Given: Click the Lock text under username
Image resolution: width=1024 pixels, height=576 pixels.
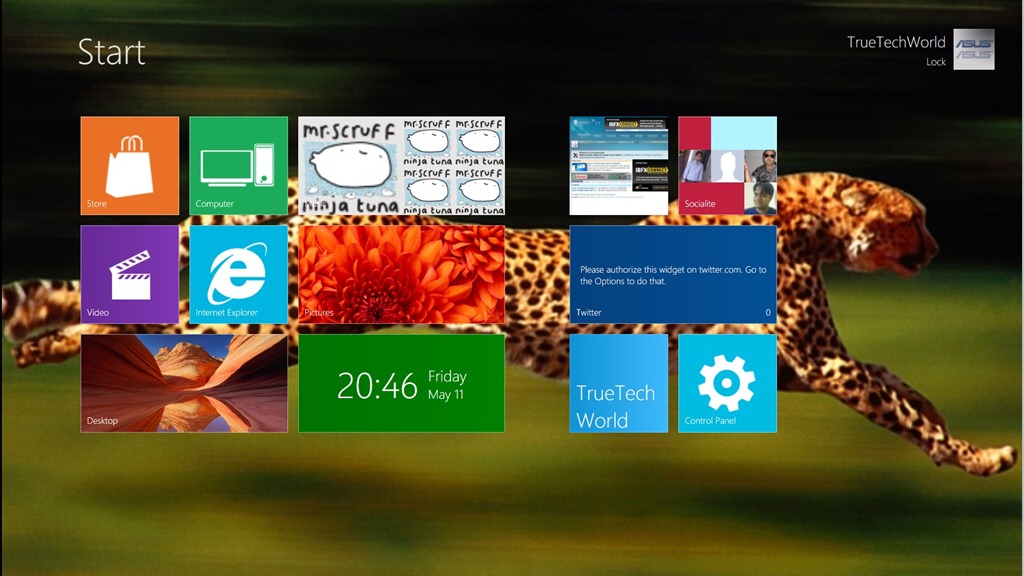Looking at the screenshot, I should [936, 62].
